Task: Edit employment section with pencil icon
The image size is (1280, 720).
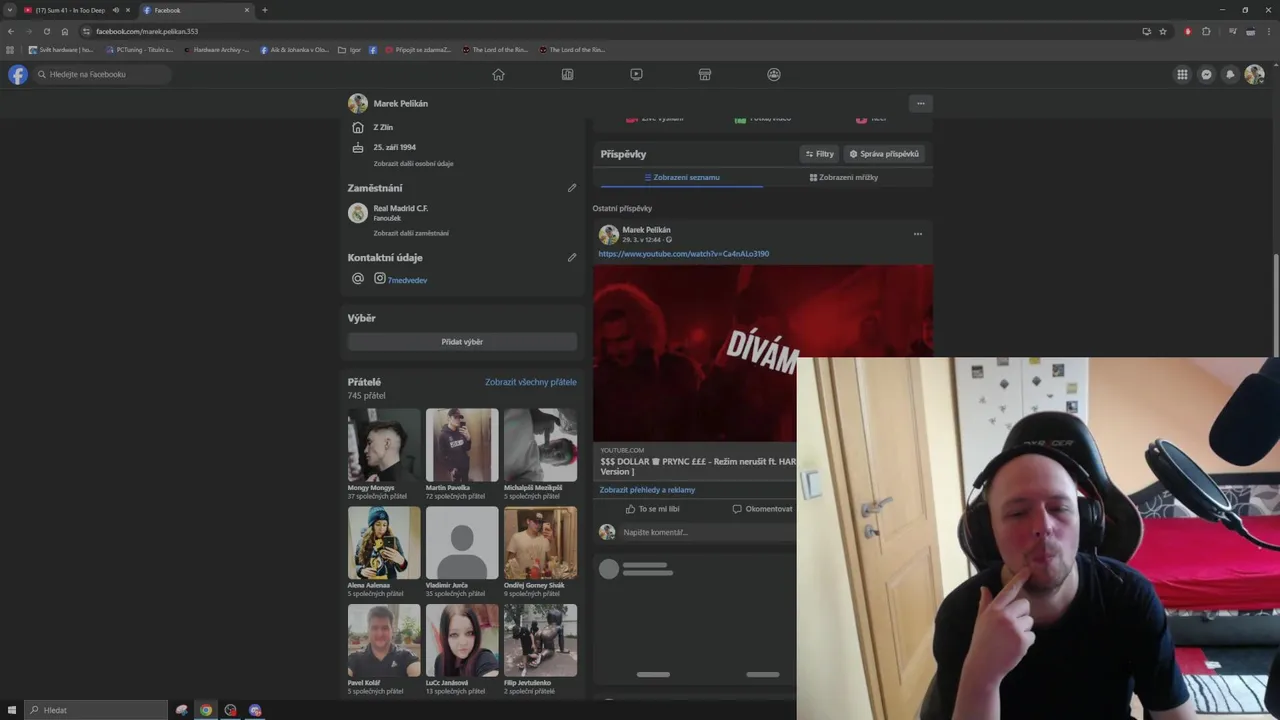Action: pyautogui.click(x=572, y=187)
